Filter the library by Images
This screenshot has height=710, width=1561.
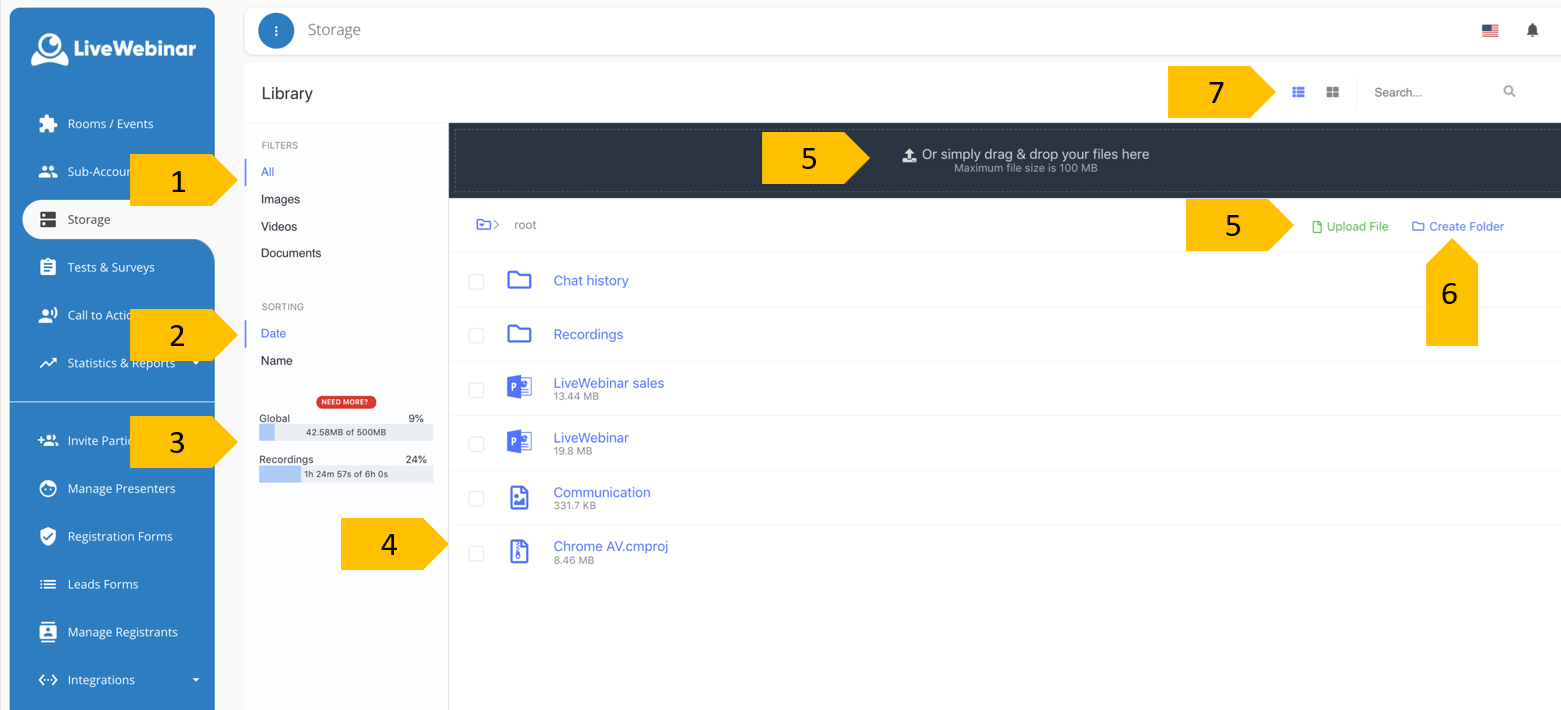coord(280,199)
